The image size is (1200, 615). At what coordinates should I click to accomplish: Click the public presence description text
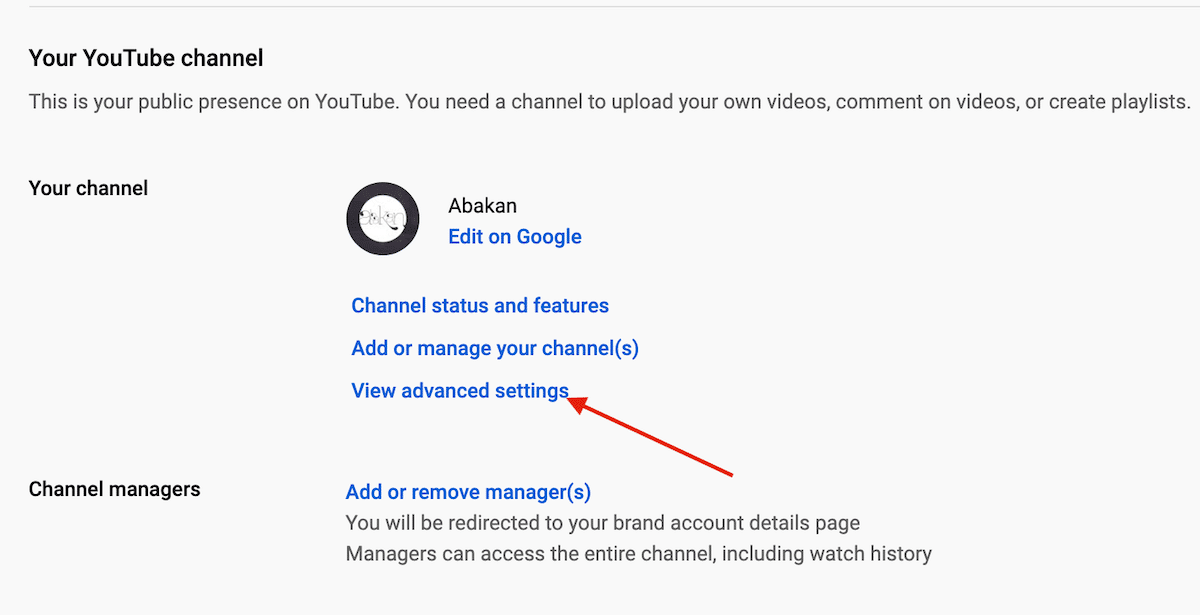[610, 102]
